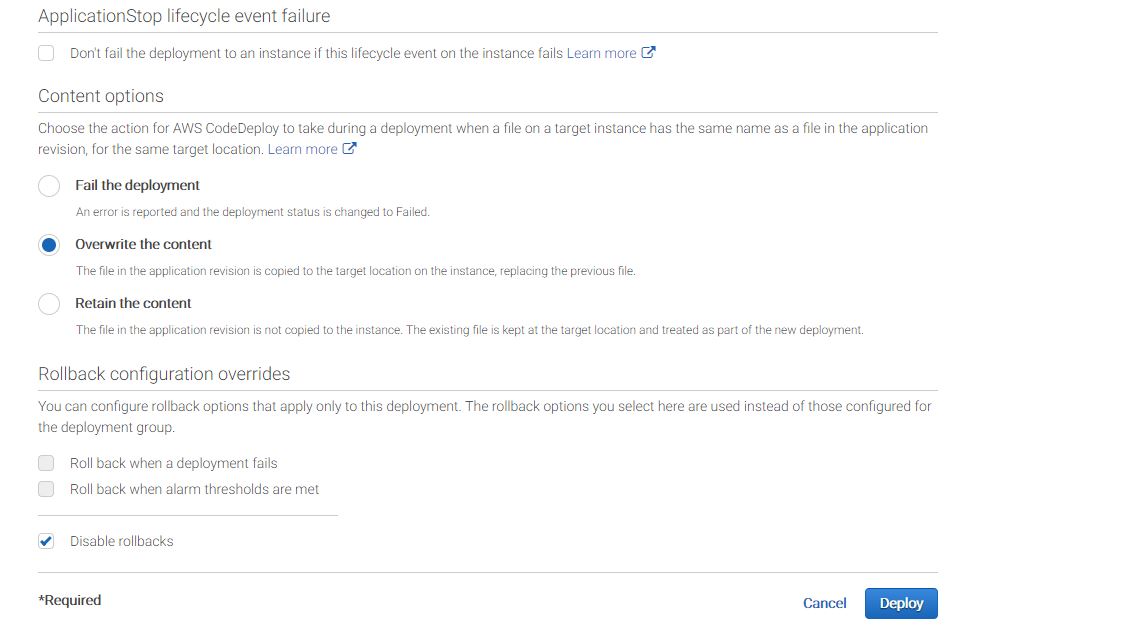This screenshot has height=638, width=1127.
Task: Tick Roll back when alarm thresholds are met box
Action: tap(46, 489)
